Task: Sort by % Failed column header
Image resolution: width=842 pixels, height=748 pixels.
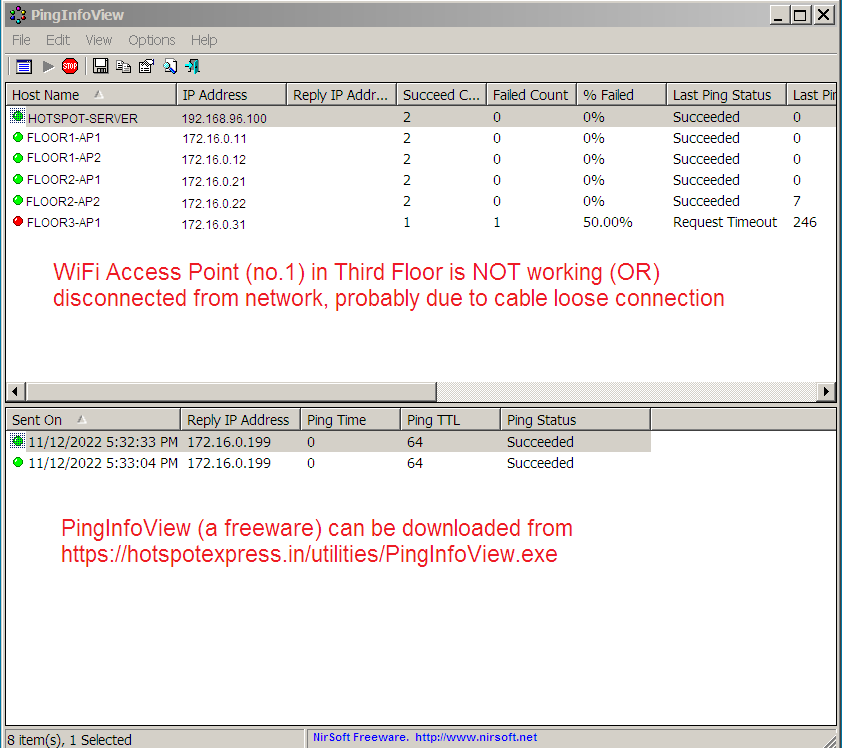Action: [x=608, y=95]
